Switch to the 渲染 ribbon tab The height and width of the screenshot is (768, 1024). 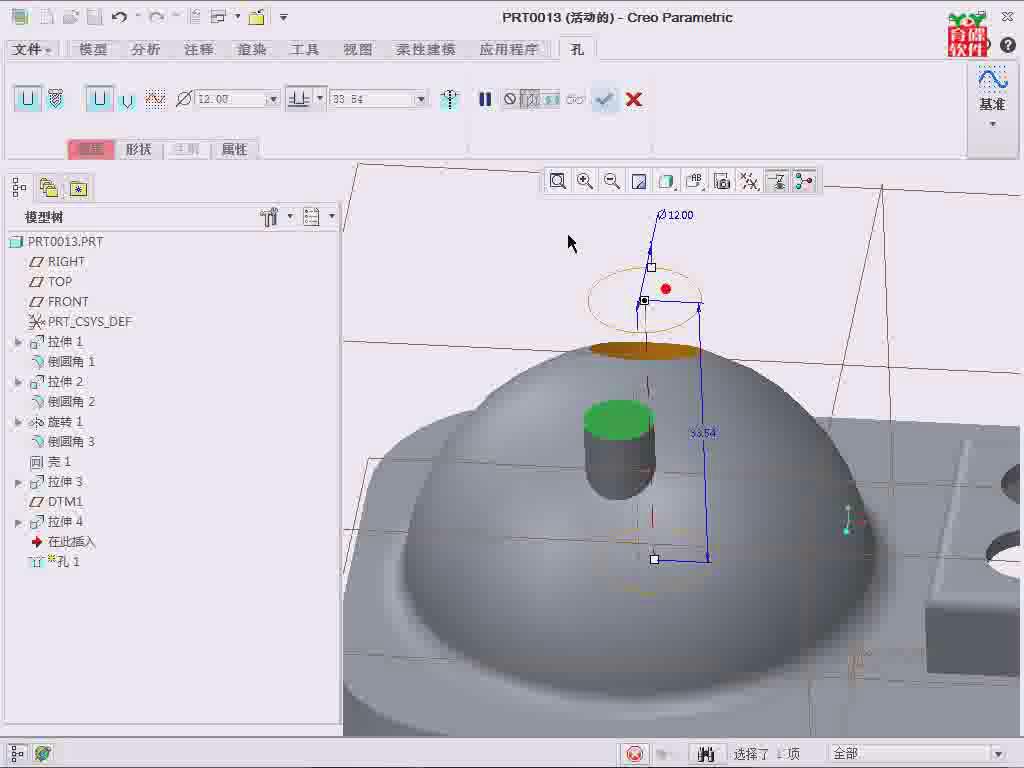tap(251, 49)
